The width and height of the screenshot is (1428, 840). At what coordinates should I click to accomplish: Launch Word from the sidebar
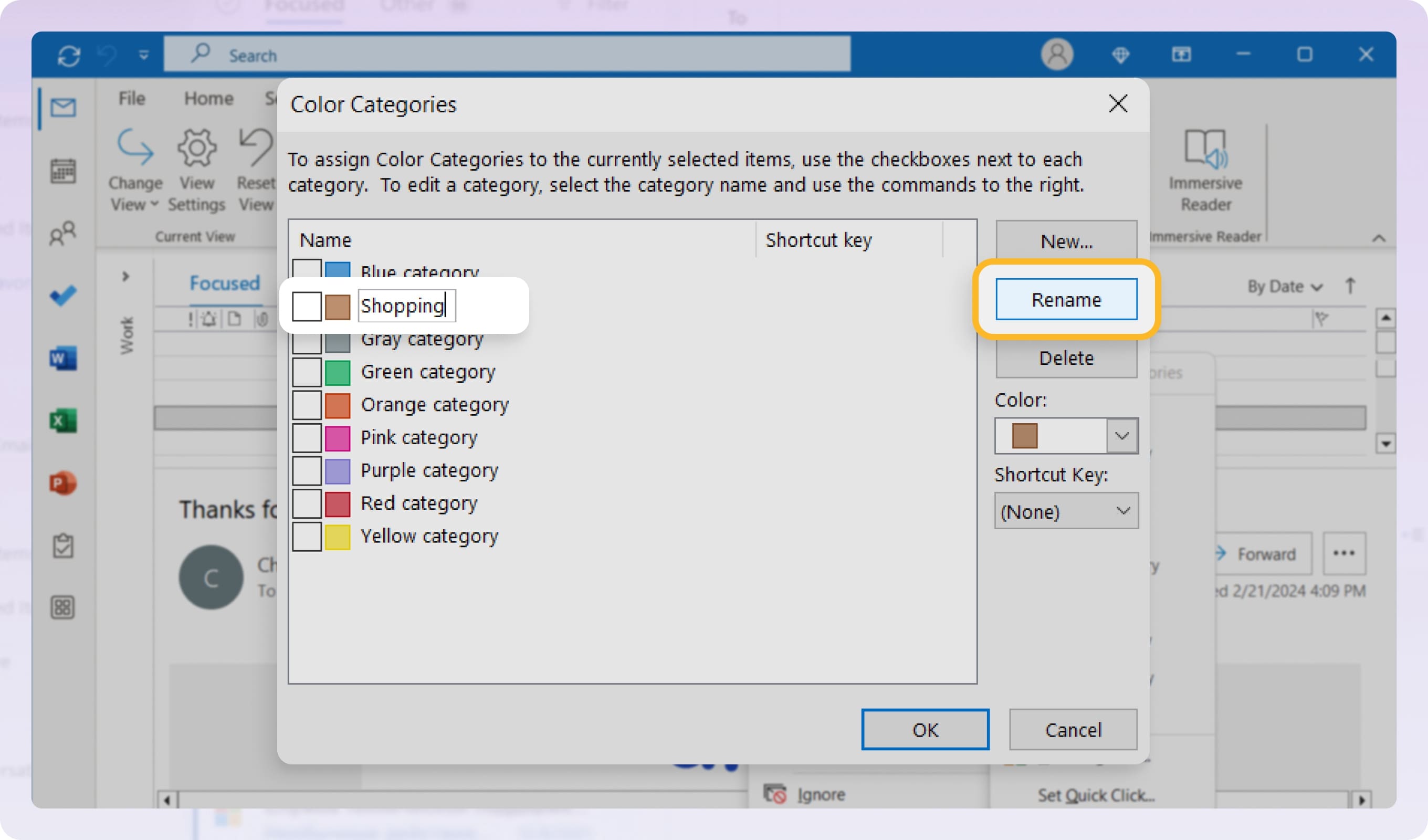click(x=62, y=358)
